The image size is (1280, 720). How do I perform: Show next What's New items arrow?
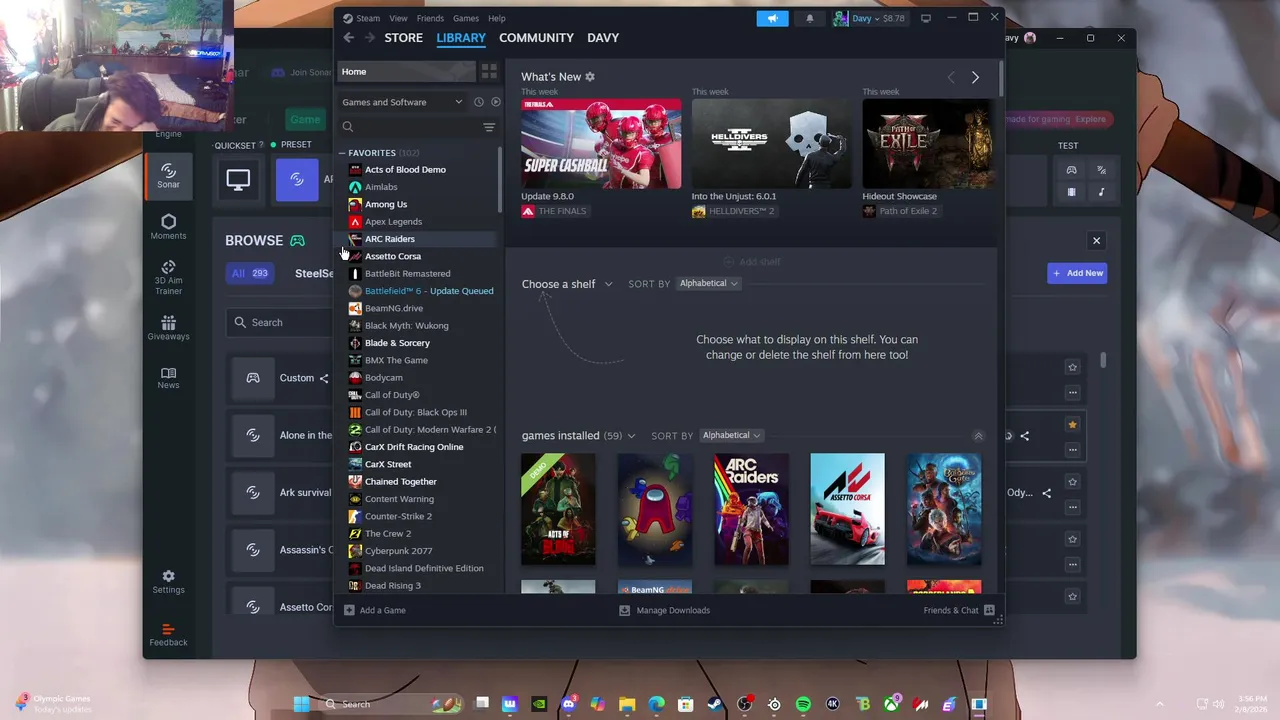click(x=975, y=77)
